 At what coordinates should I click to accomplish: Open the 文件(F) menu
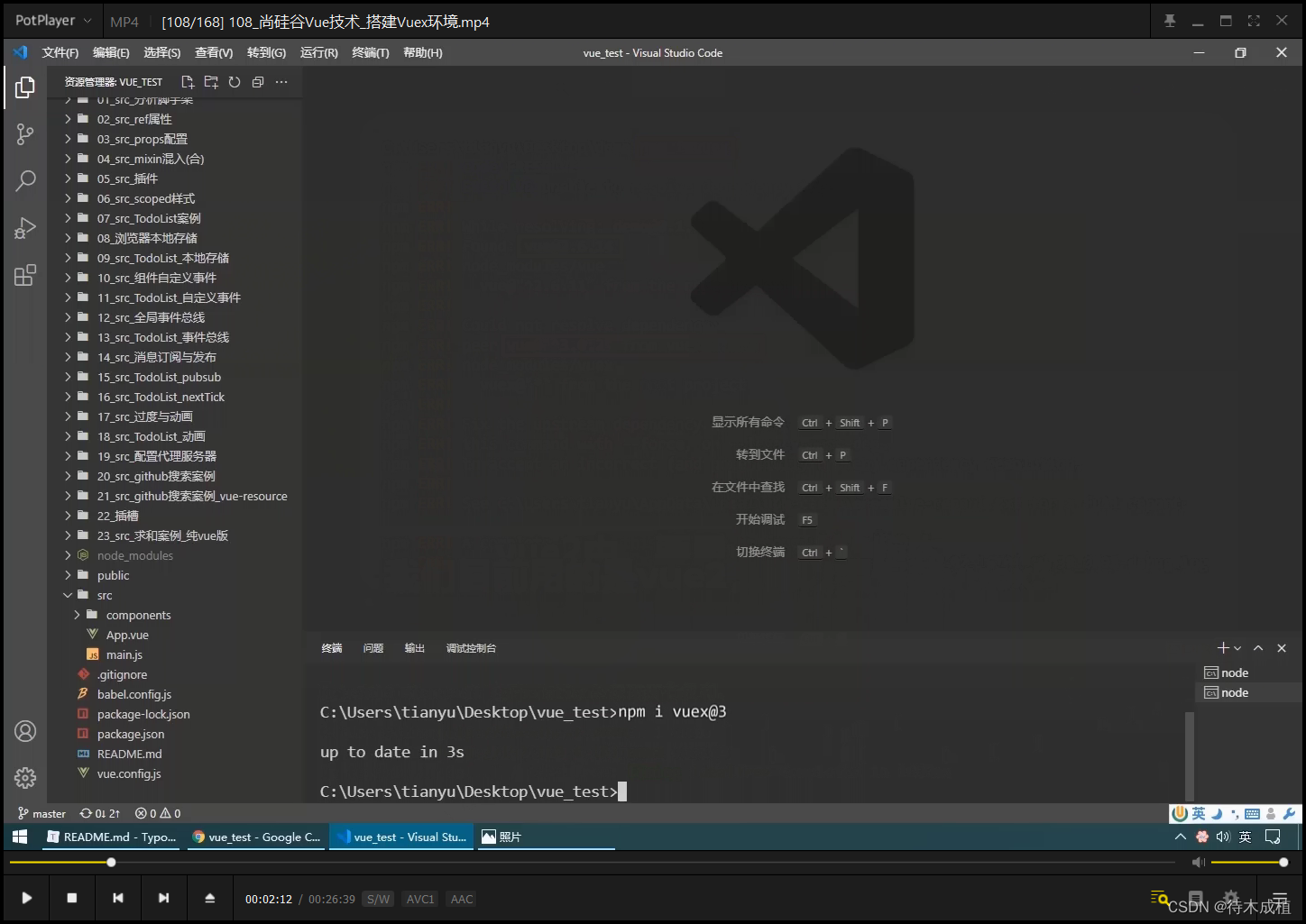tap(60, 53)
